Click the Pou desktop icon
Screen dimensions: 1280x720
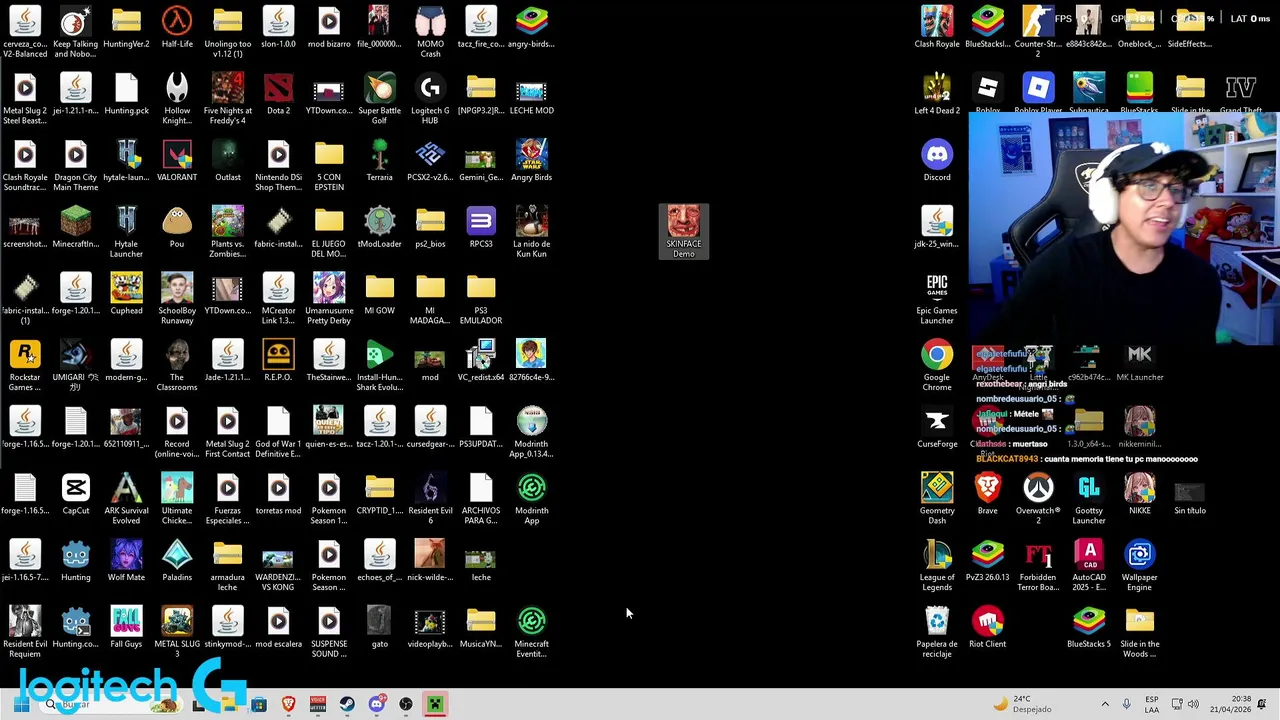177,228
